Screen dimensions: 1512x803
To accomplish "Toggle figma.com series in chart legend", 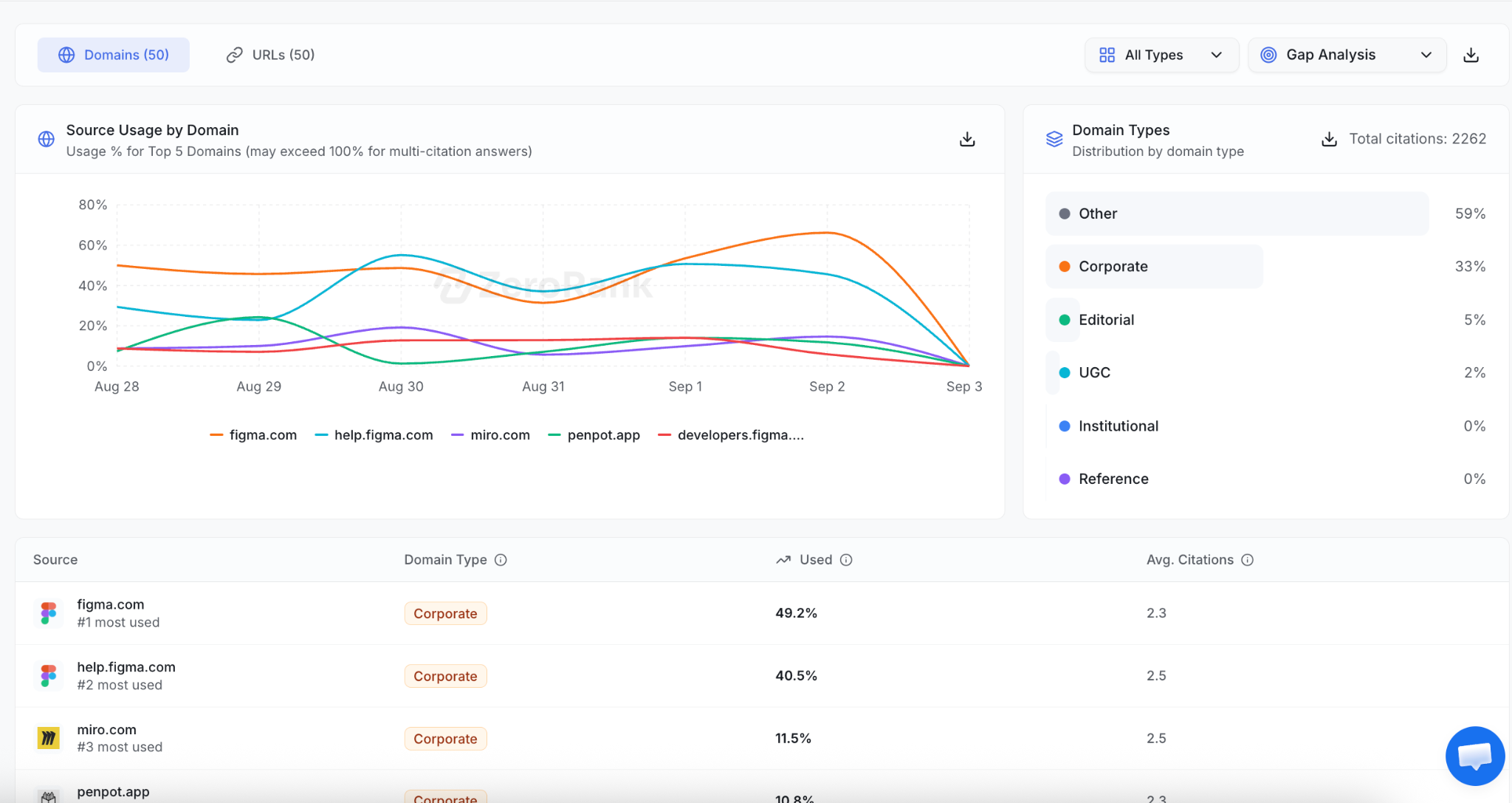I will click(x=253, y=435).
